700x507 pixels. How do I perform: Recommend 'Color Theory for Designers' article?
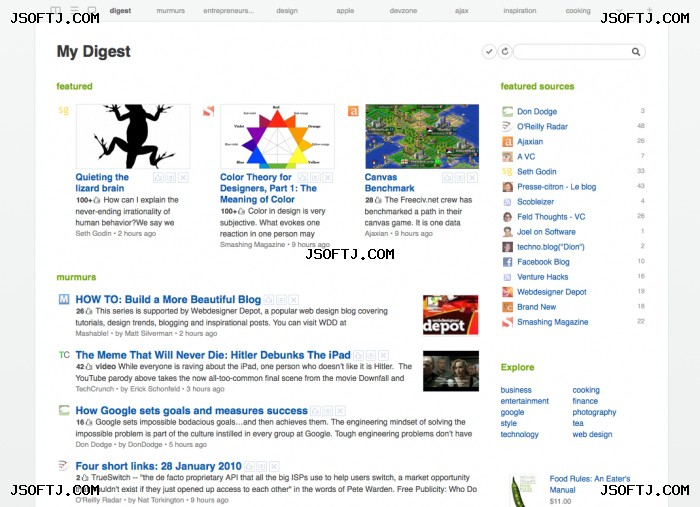[303, 178]
